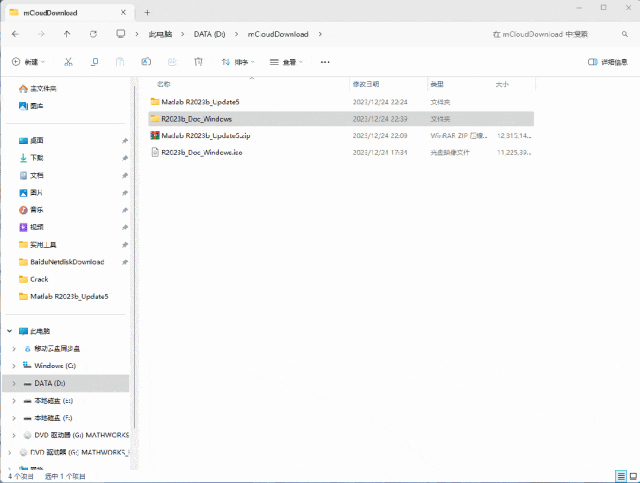Open the Sort dropdown menu
Viewport: 640px width, 483px height.
238,62
